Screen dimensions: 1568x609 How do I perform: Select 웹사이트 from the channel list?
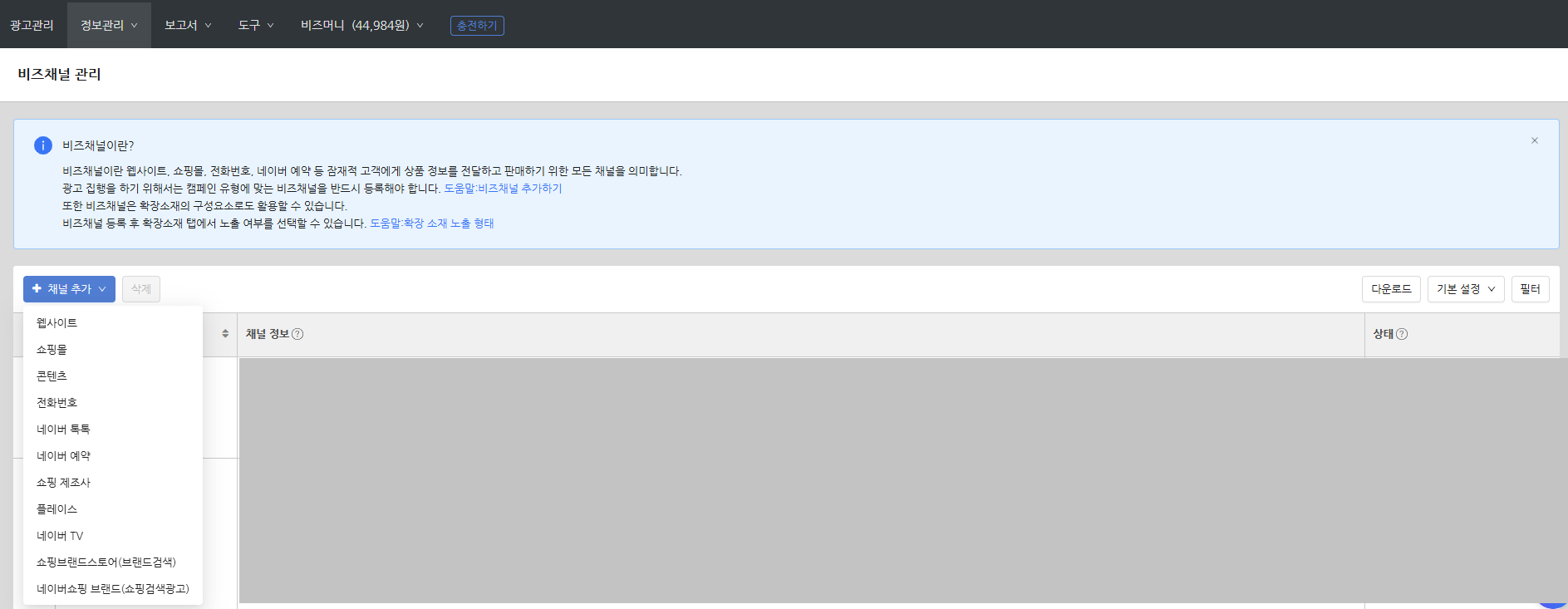pyautogui.click(x=57, y=323)
